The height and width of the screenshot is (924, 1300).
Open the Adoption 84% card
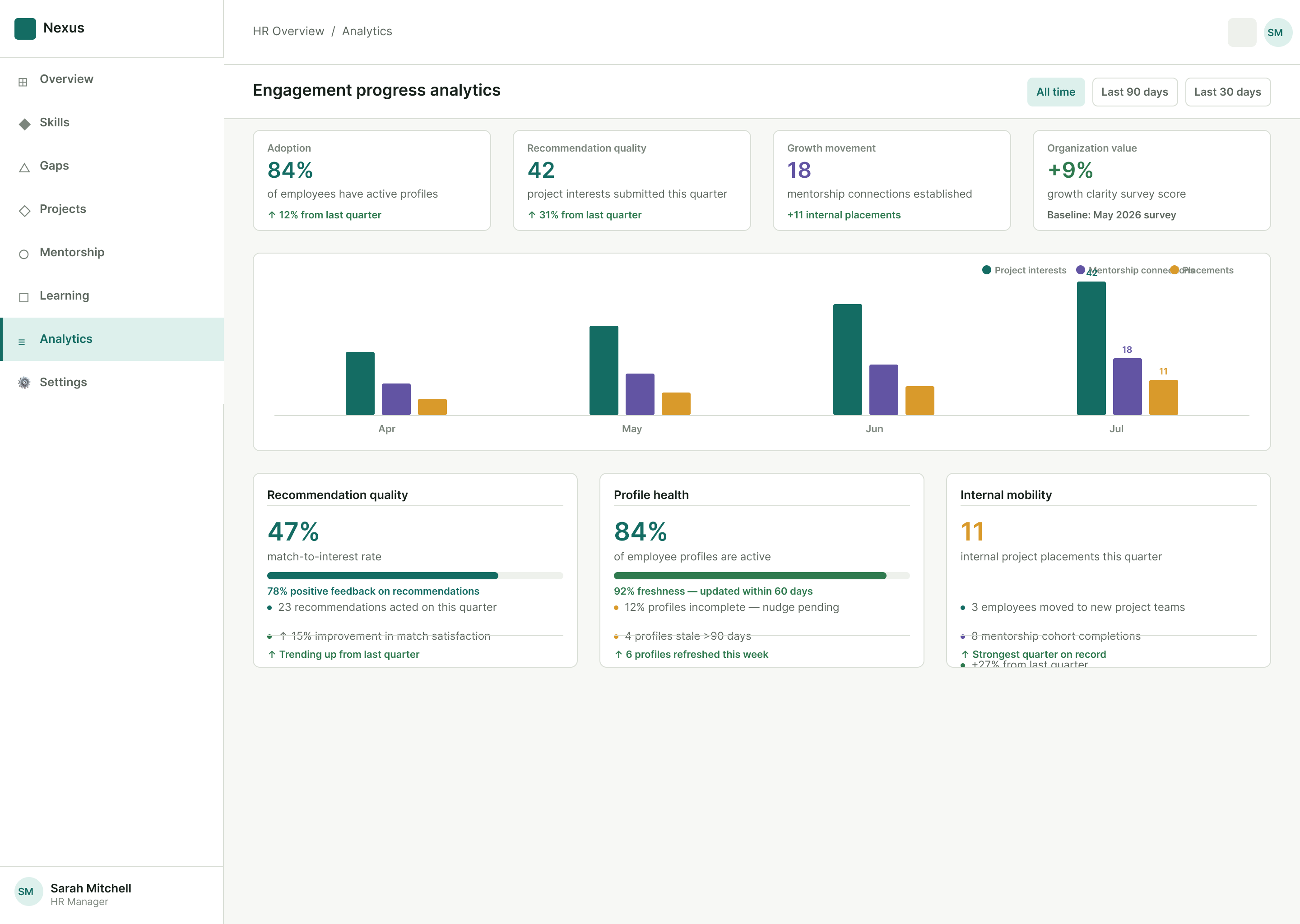[371, 180]
